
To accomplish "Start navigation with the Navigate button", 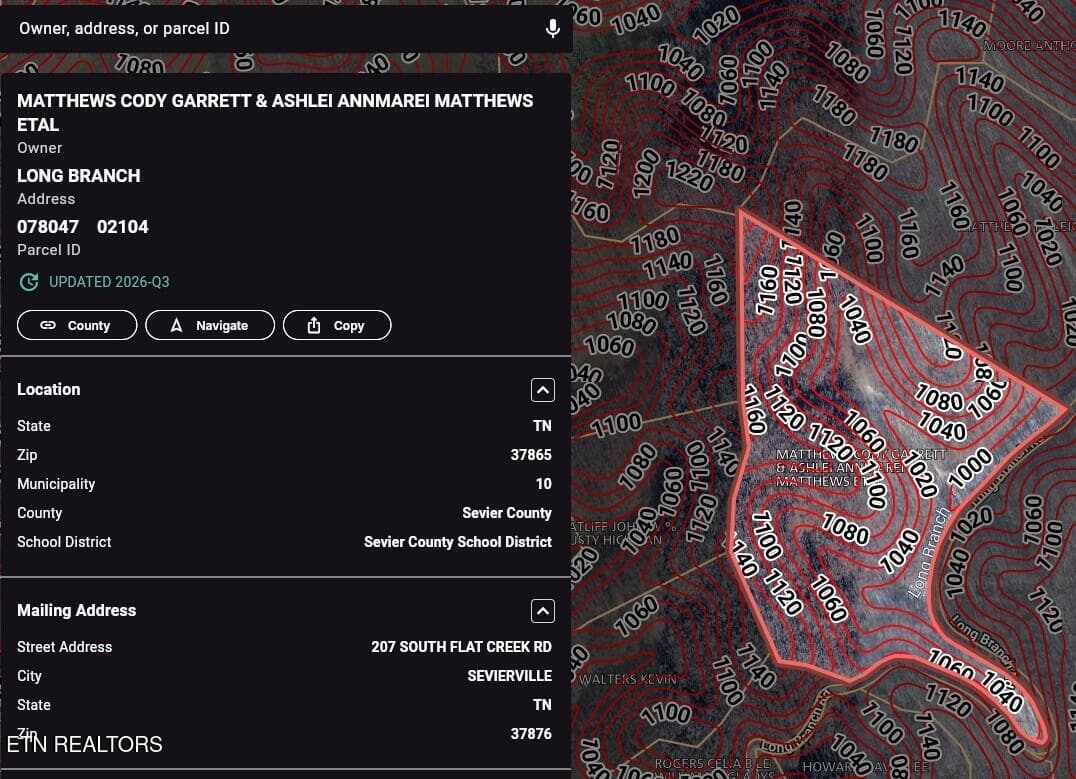I will pyautogui.click(x=210, y=325).
